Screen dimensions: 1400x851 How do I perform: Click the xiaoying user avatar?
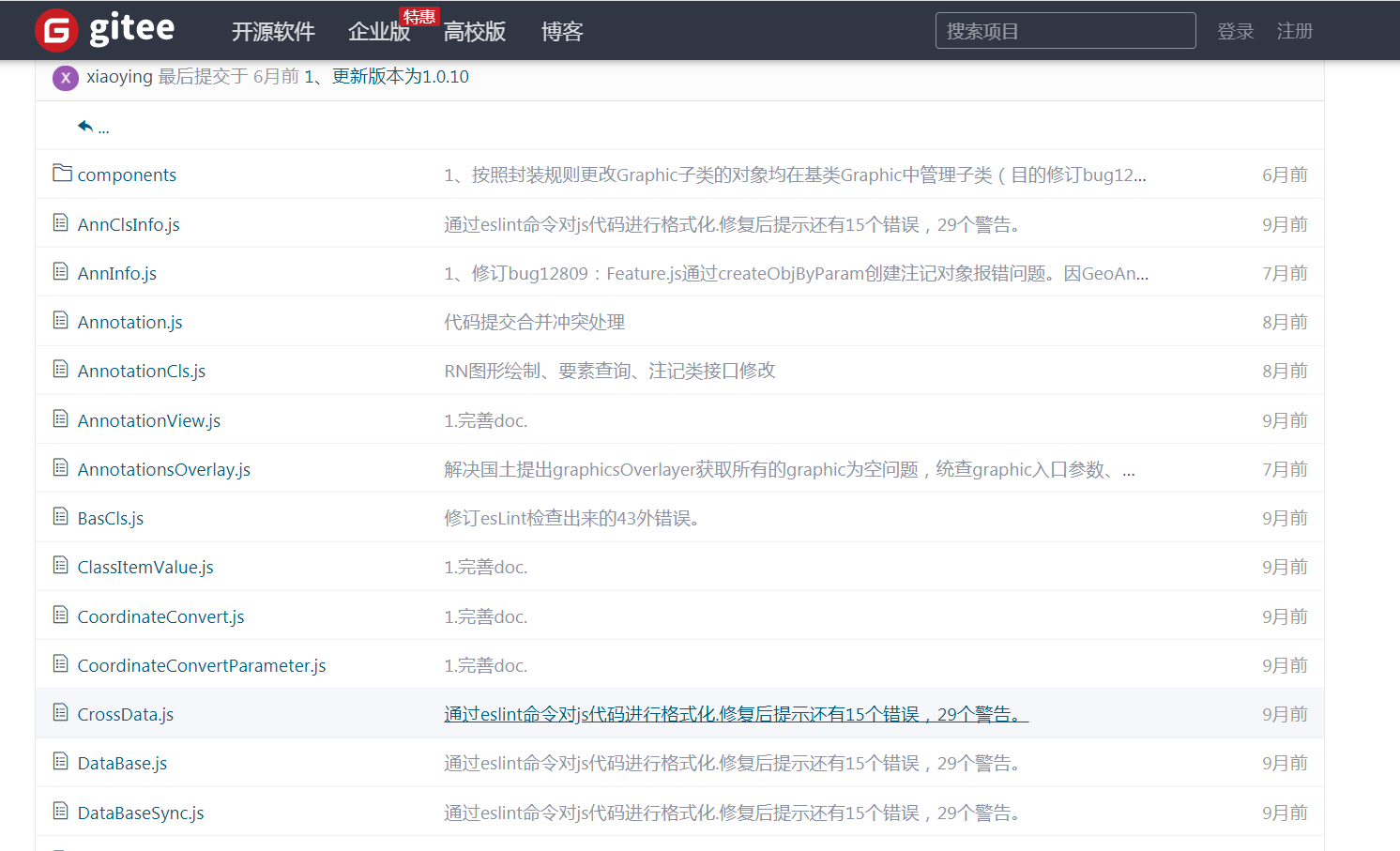(66, 78)
